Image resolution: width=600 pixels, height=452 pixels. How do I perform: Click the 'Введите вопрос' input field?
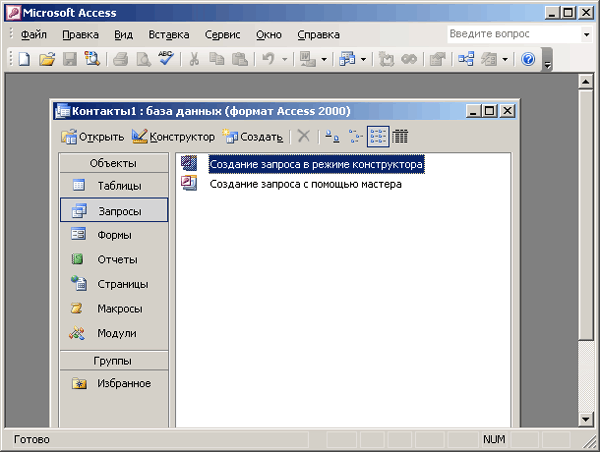(514, 34)
